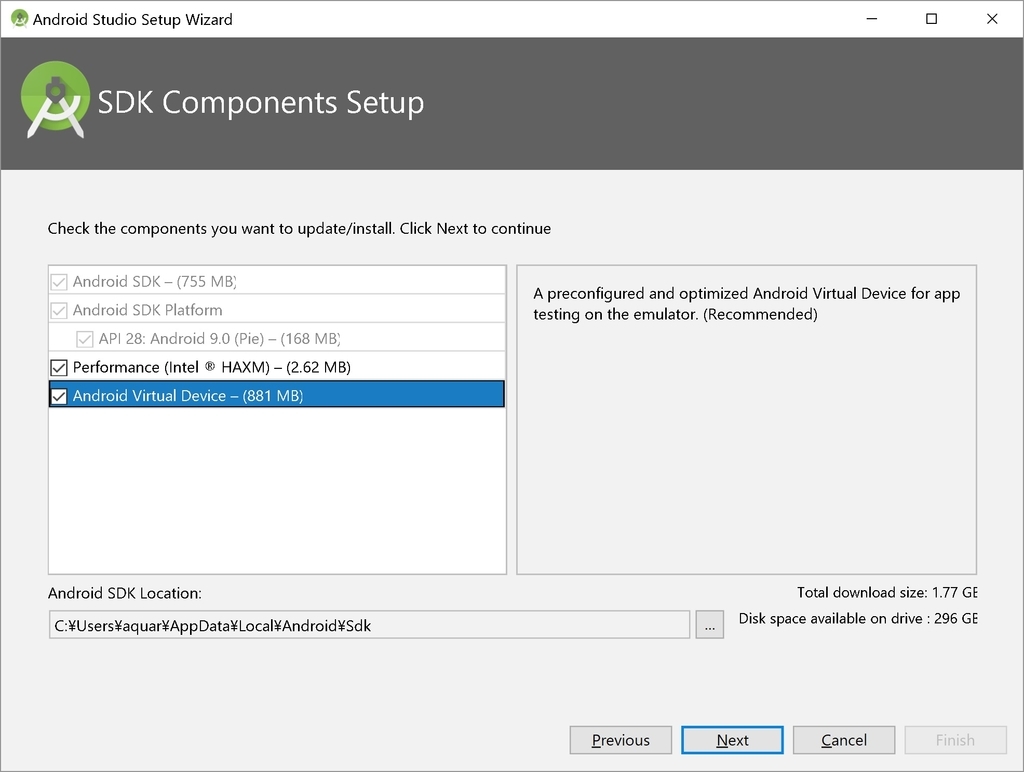
Task: Click the large Android Studio logo in header
Action: pyautogui.click(x=56, y=100)
